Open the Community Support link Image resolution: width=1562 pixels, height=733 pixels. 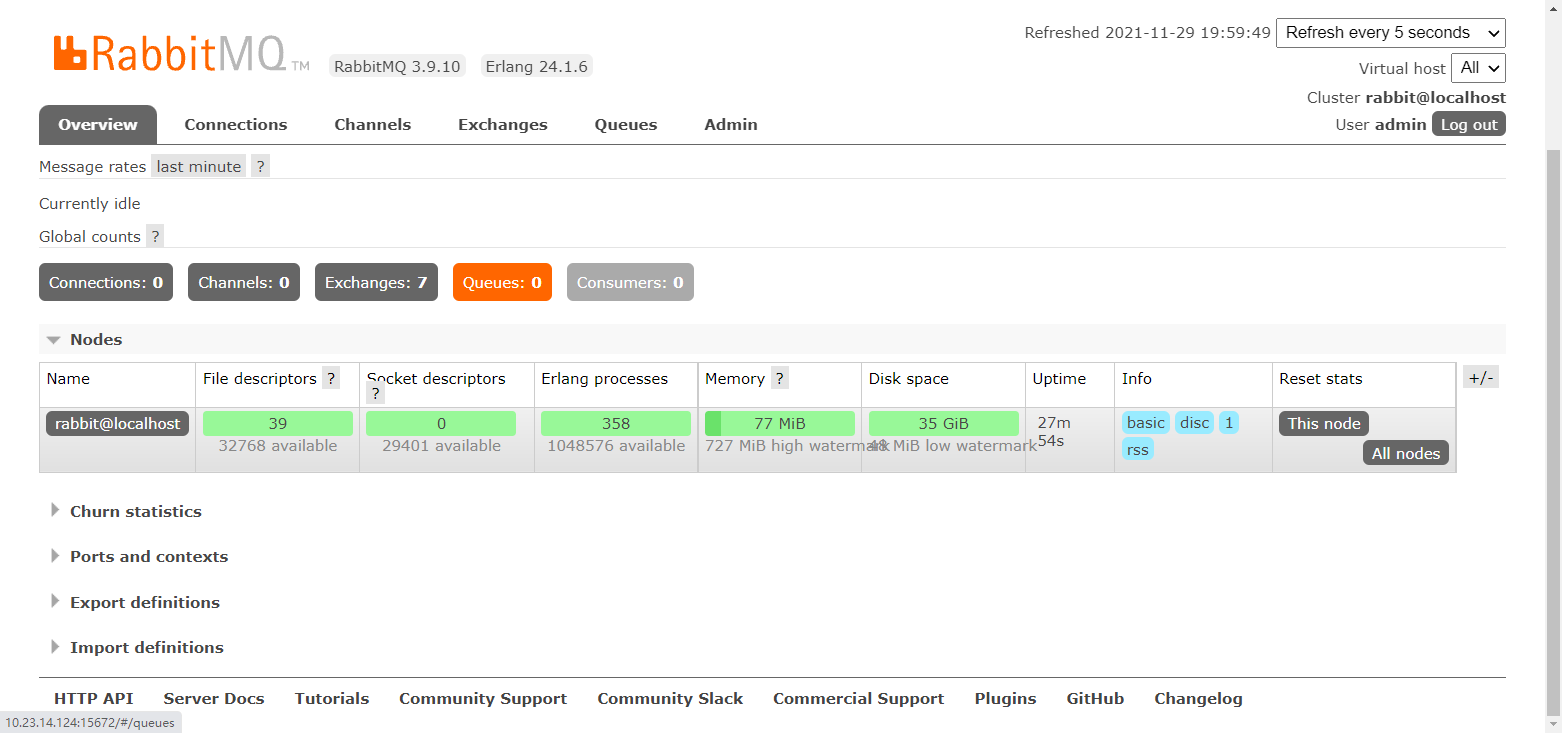coord(483,699)
